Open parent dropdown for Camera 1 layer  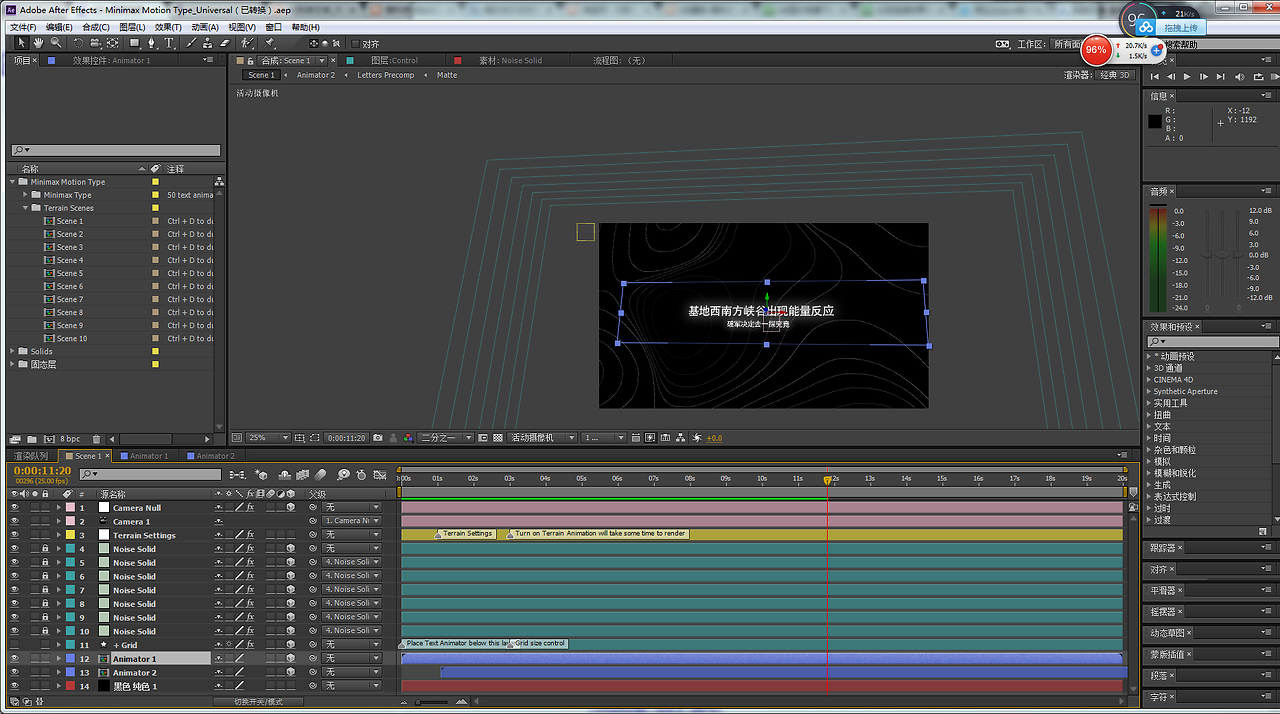[351, 522]
